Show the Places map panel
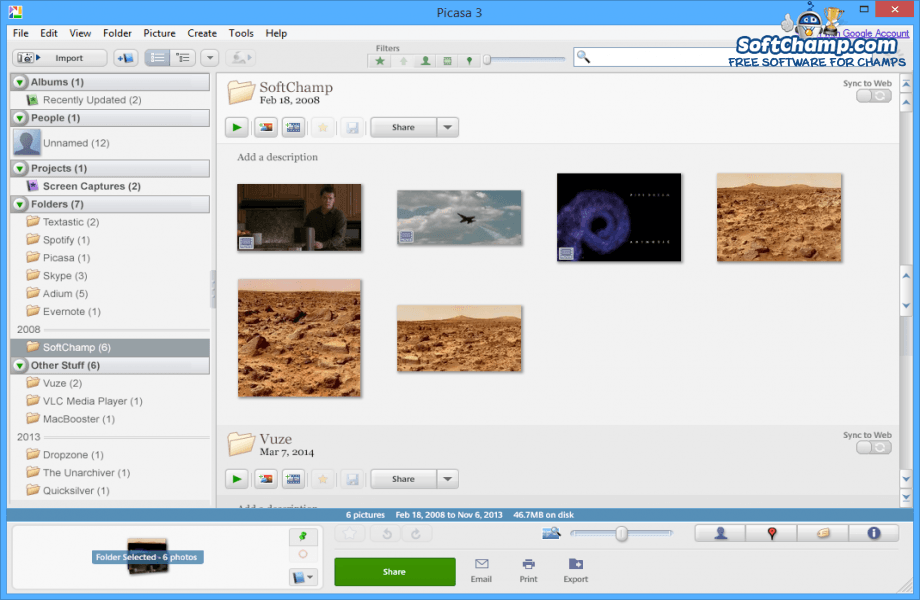Screen dimensions: 920x600 click(772, 533)
